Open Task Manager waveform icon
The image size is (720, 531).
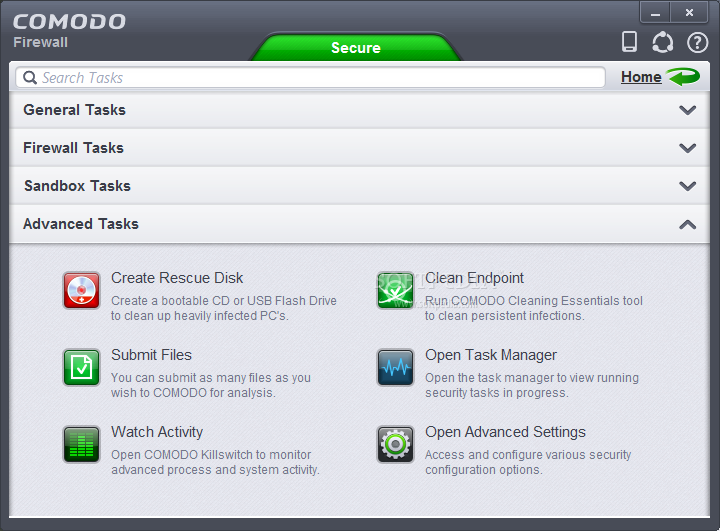pyautogui.click(x=395, y=367)
